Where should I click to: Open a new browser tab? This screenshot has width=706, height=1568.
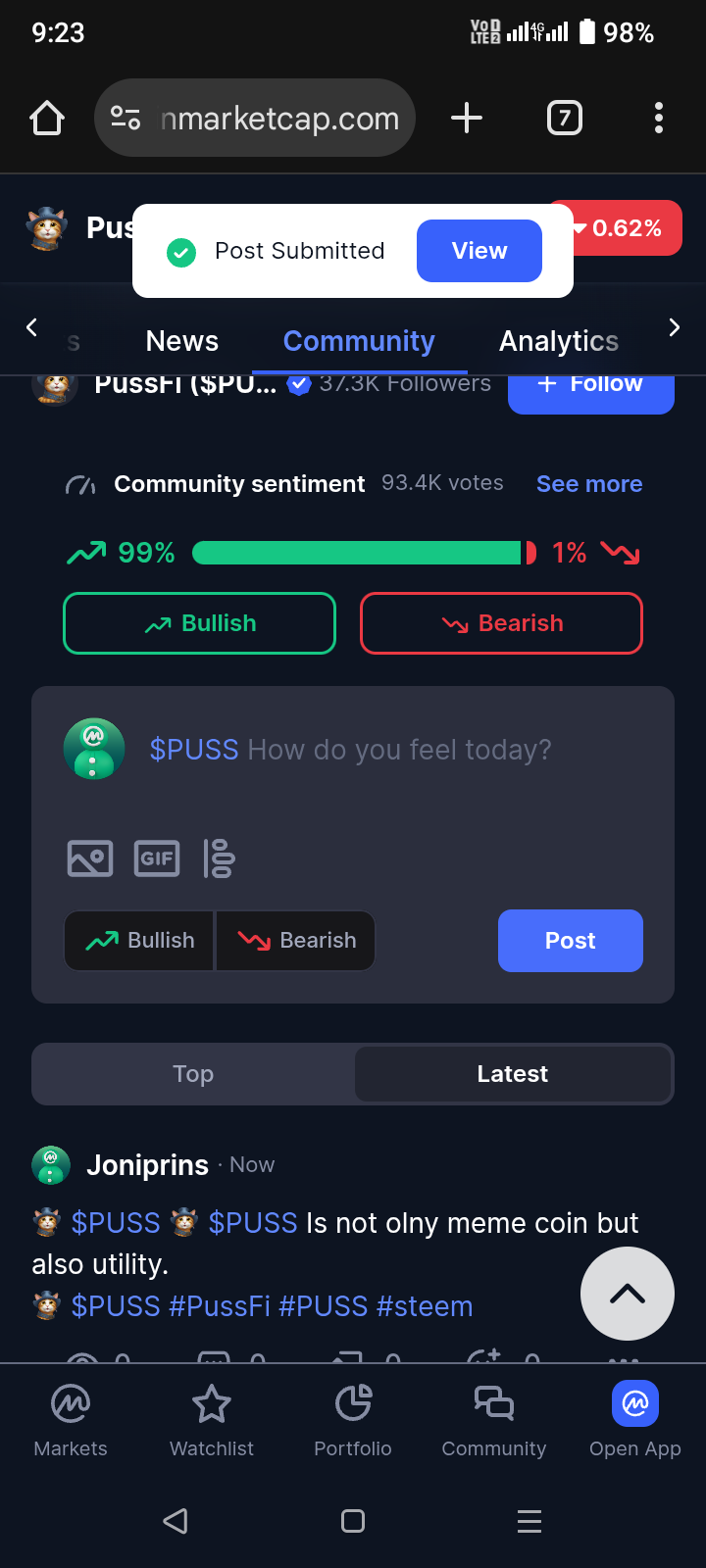pos(467,119)
